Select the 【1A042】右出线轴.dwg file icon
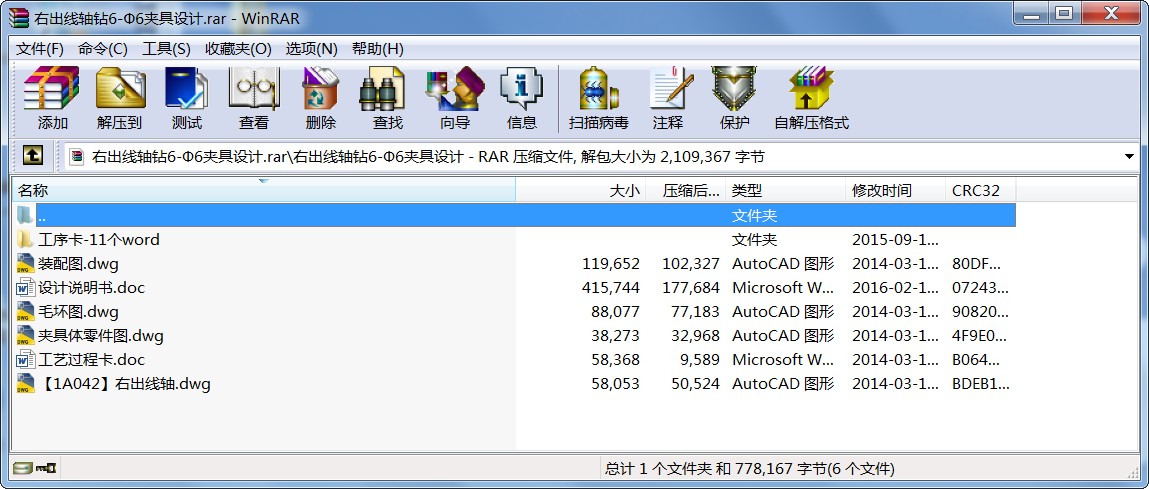The width and height of the screenshot is (1149, 489). (x=26, y=383)
